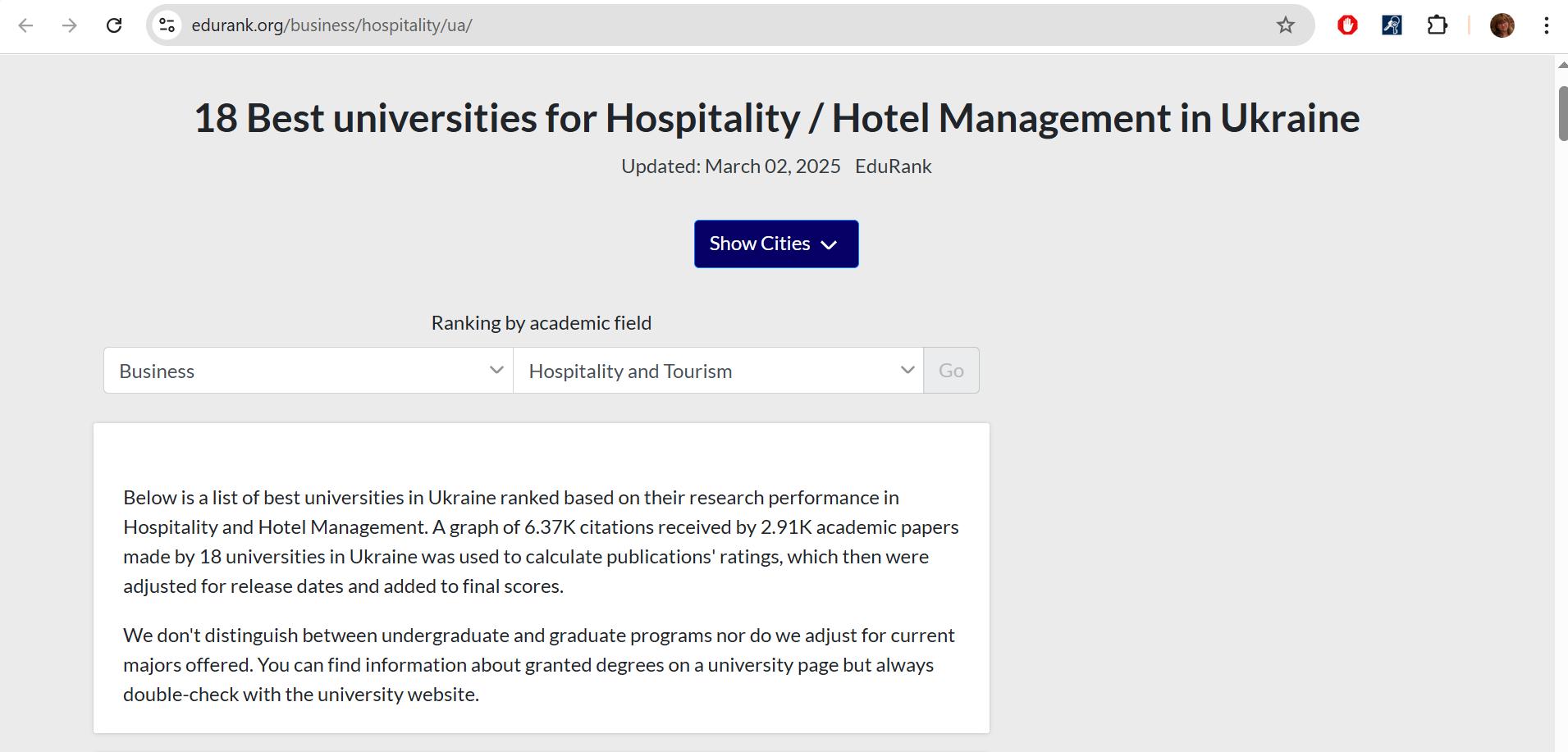Click the page heading about Hospitality universities
Image resolution: width=1568 pixels, height=752 pixels.
coord(776,118)
